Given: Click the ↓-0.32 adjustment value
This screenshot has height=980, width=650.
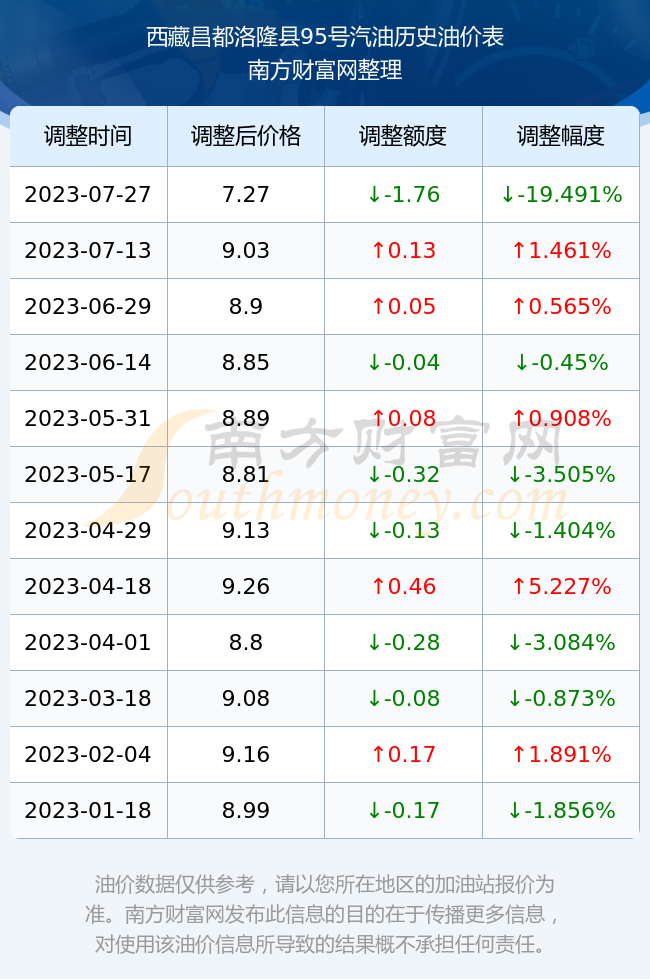Looking at the screenshot, I should coord(403,474).
